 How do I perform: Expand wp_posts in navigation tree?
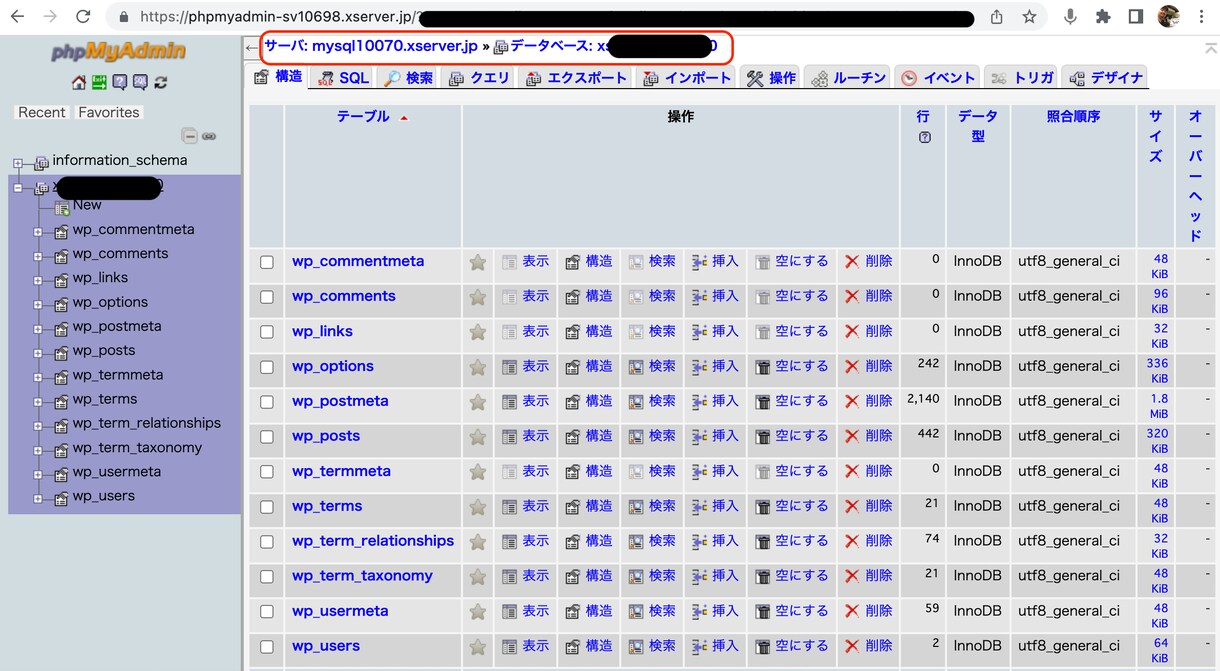point(38,353)
